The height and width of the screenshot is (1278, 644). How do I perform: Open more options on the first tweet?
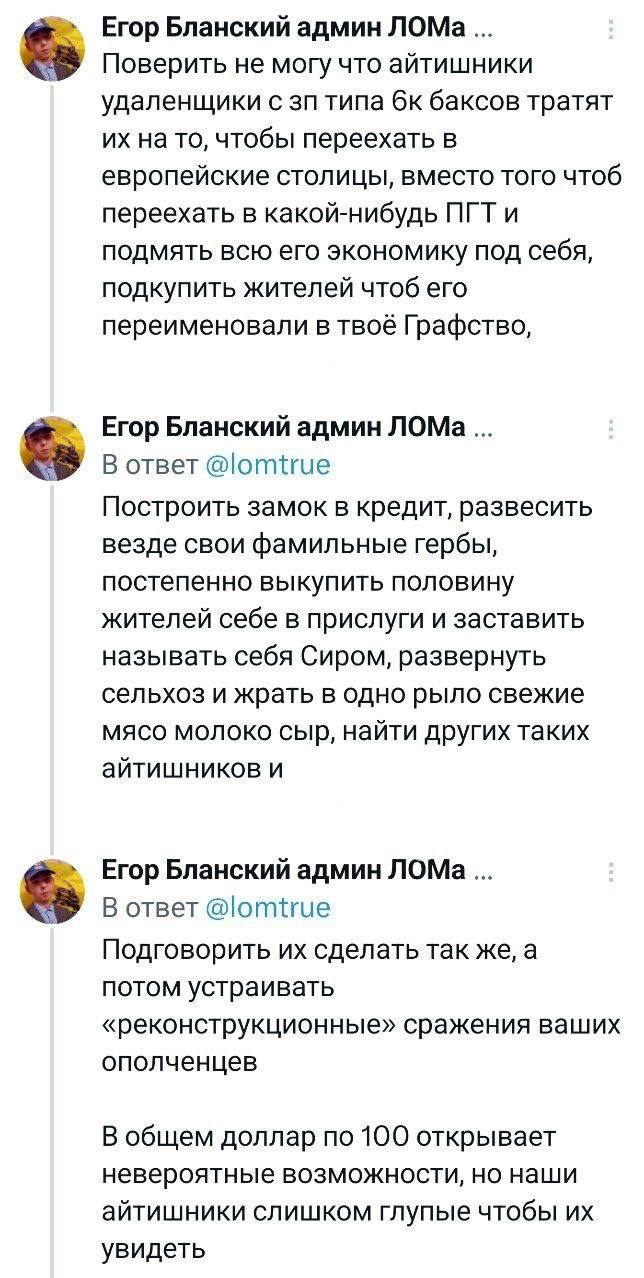(611, 31)
